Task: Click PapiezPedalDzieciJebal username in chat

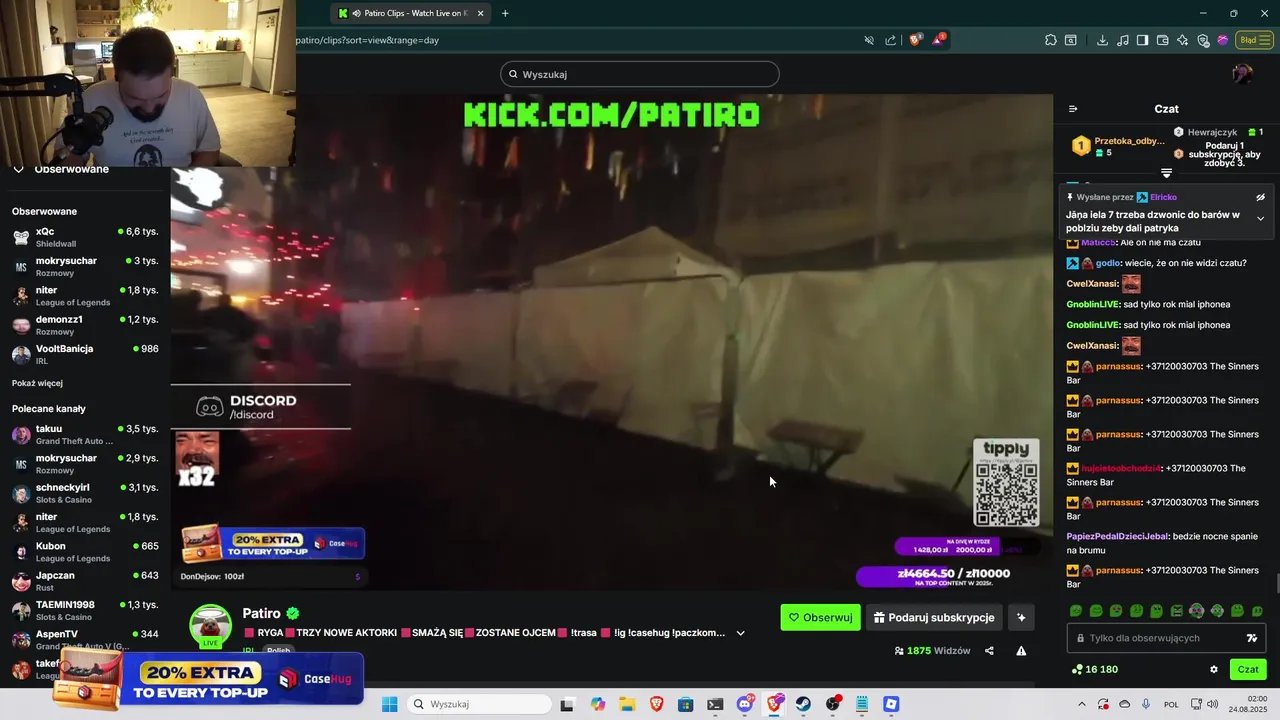Action: click(1117, 536)
